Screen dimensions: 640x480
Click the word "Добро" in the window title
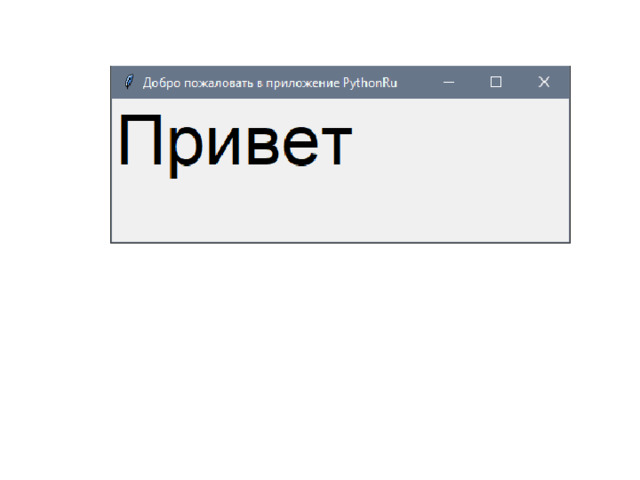[160, 82]
